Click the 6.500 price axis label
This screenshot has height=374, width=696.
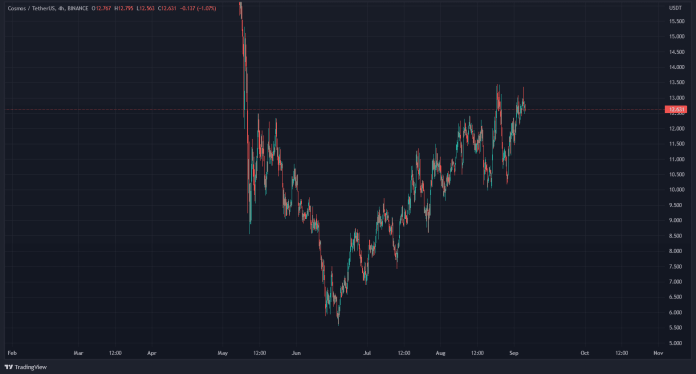pyautogui.click(x=676, y=297)
